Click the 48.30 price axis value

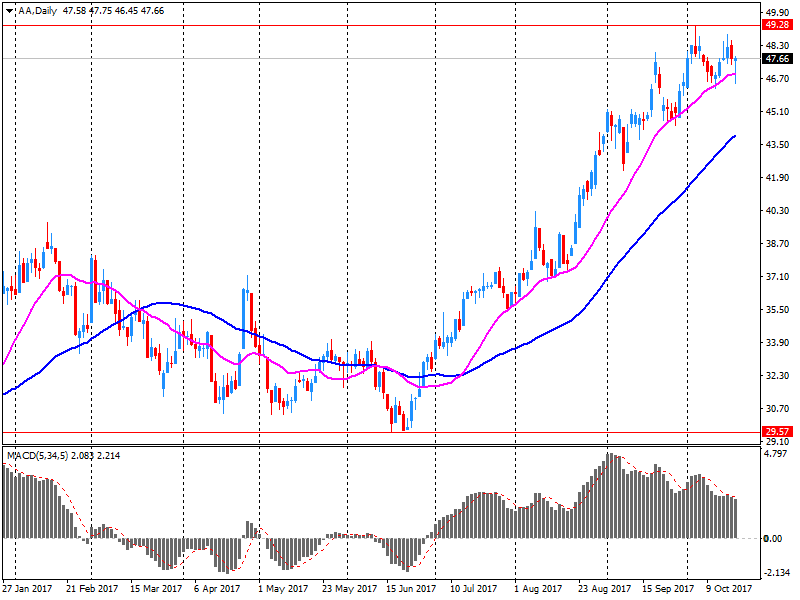tap(778, 45)
